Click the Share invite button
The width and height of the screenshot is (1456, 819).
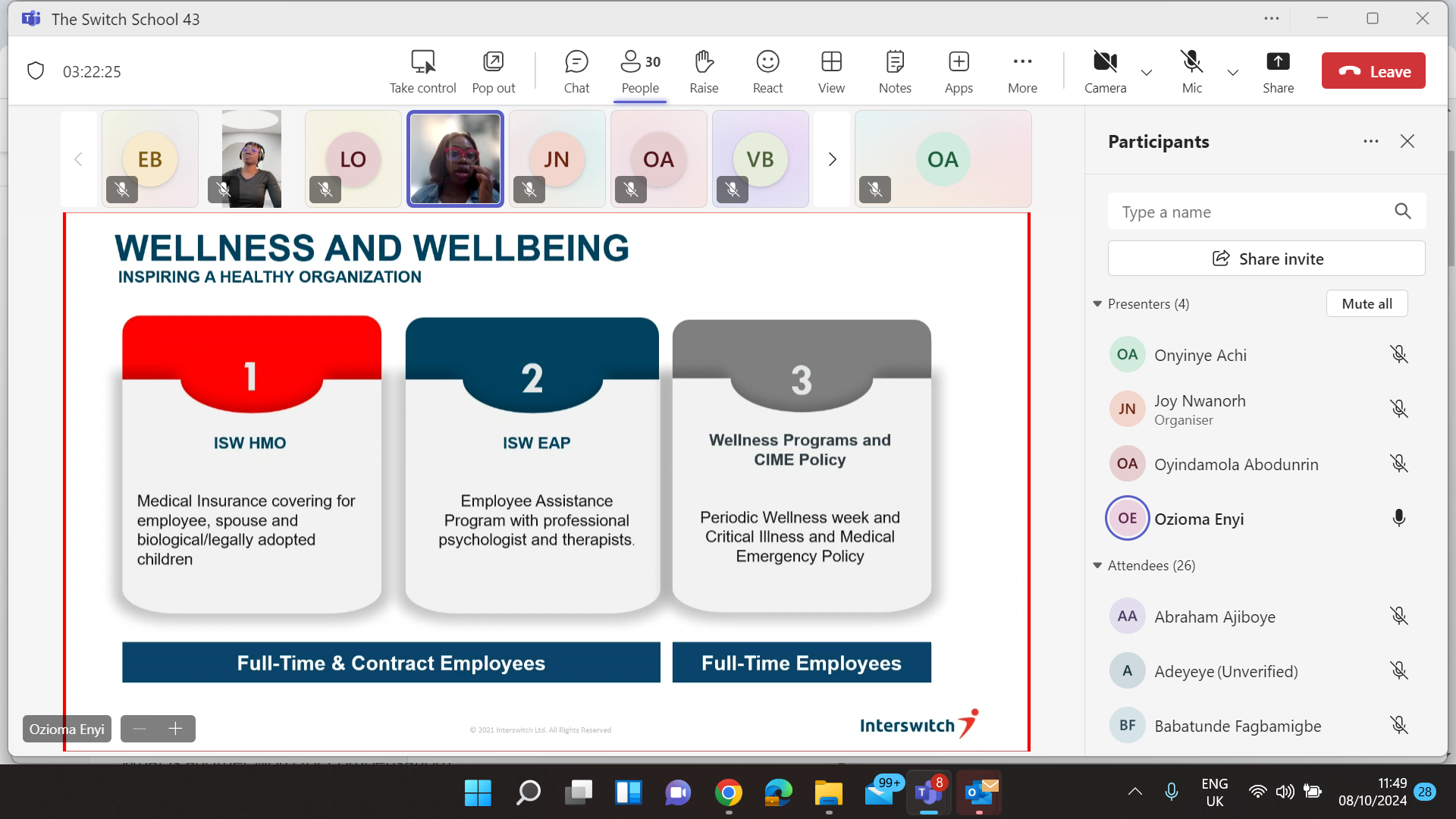coord(1266,259)
